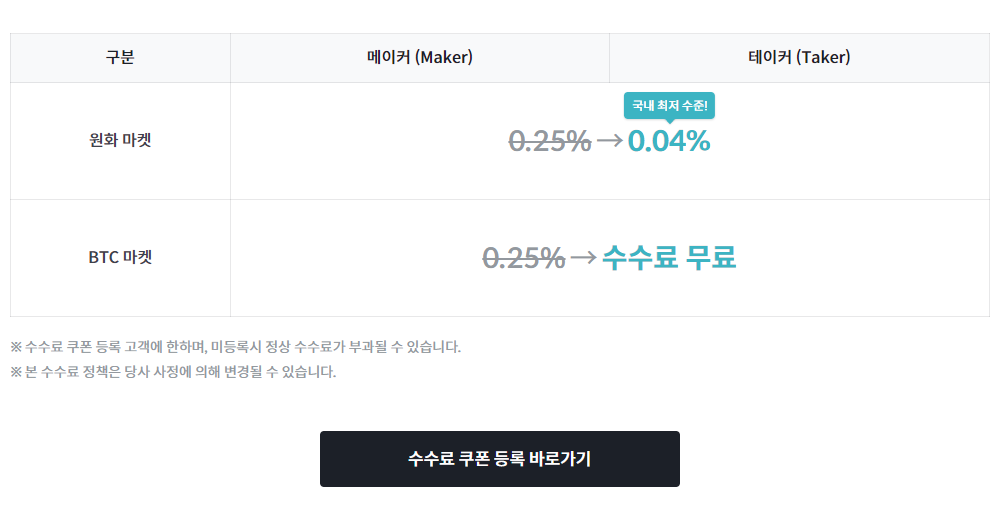The width and height of the screenshot is (1006, 508).
Task: Click the 원화 마켓 row label
Action: coord(120,140)
